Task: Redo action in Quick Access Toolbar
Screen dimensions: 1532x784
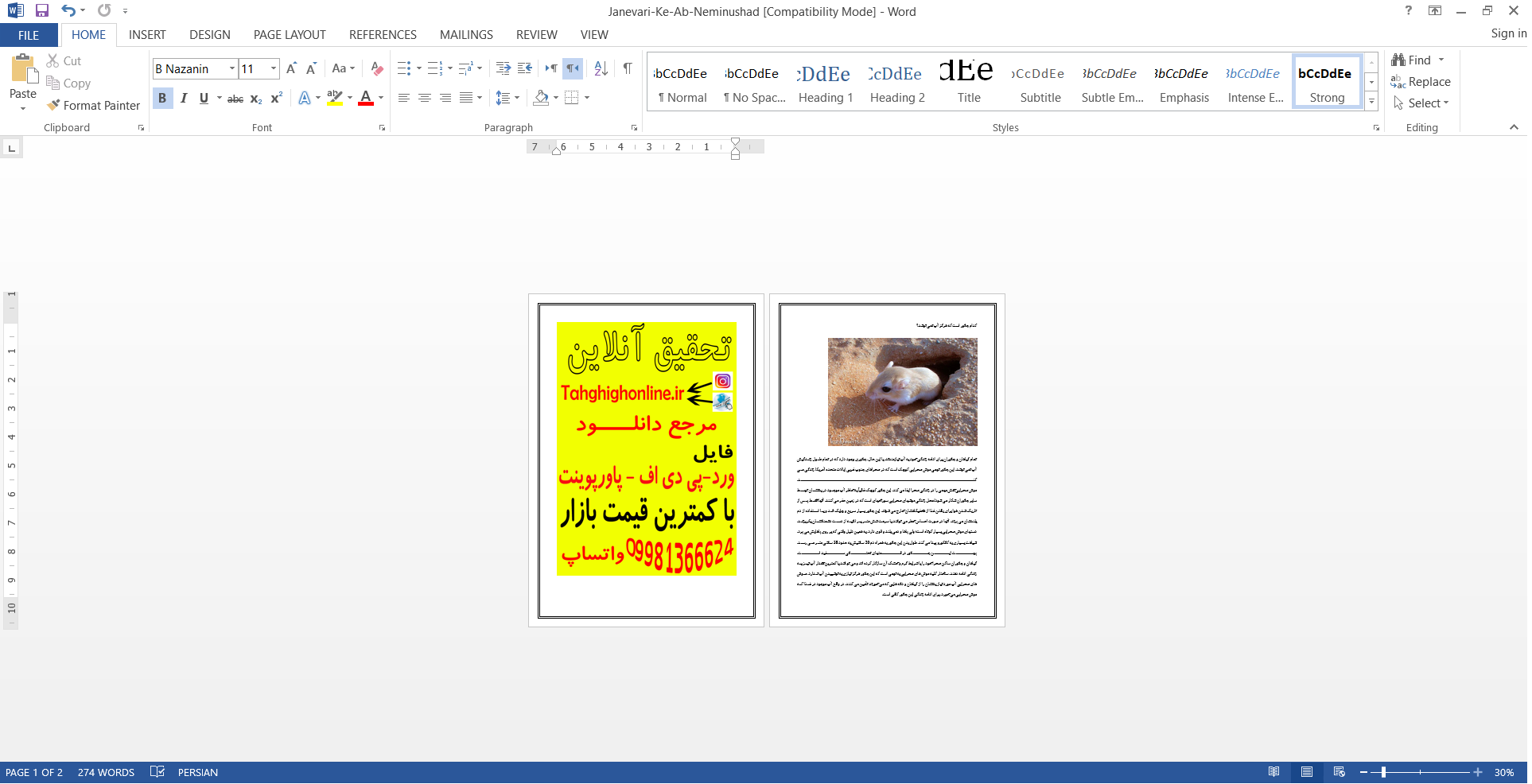Action: click(104, 10)
